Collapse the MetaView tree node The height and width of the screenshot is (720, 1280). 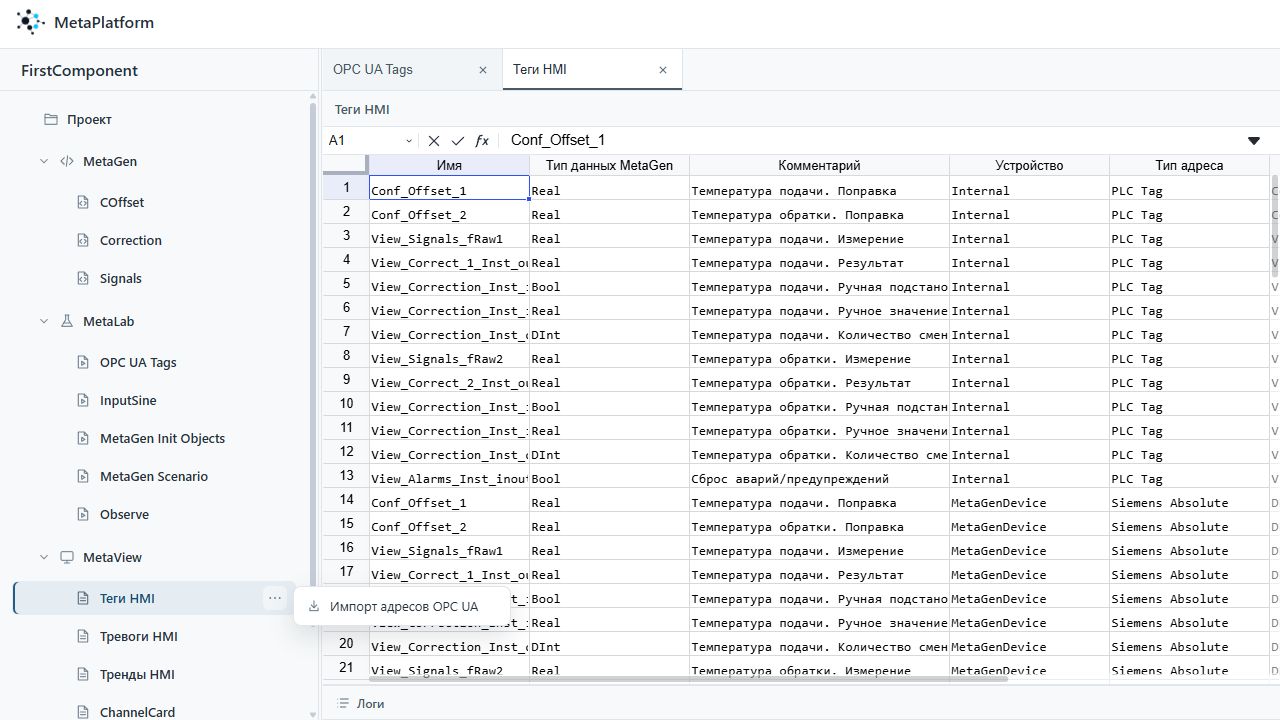click(44, 557)
